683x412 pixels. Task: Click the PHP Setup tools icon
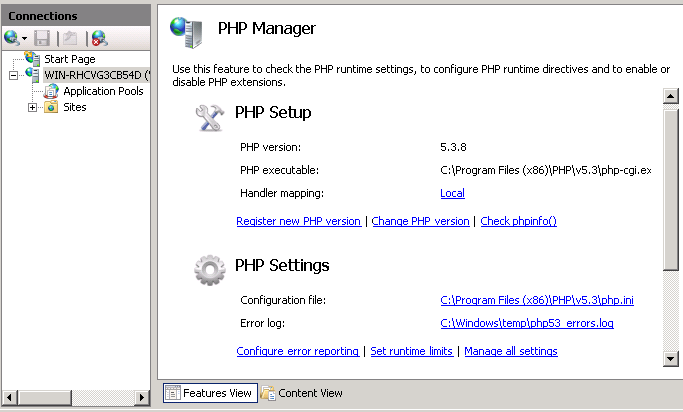tap(210, 118)
